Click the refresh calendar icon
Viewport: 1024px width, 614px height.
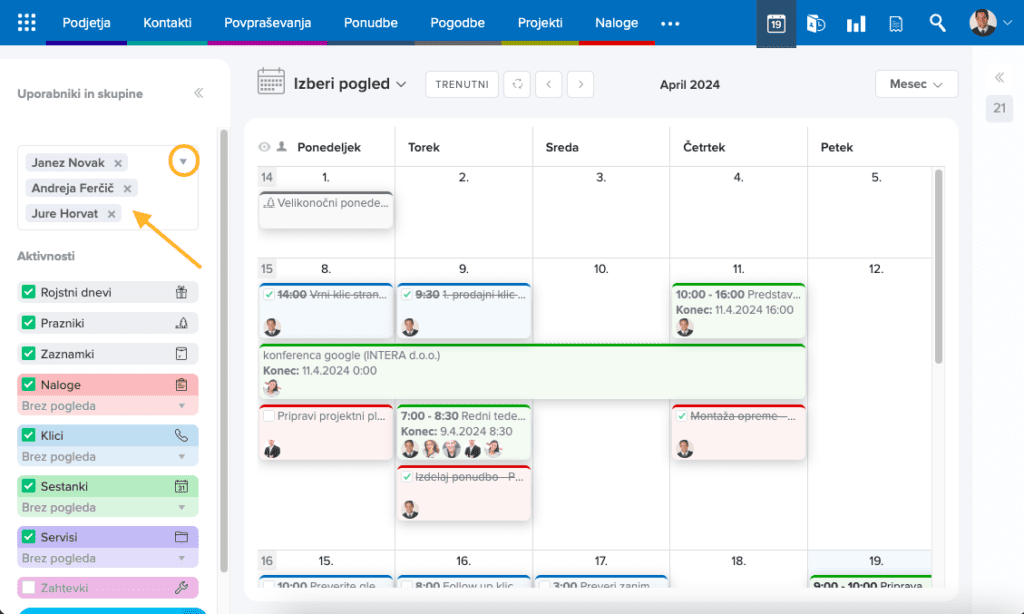517,84
